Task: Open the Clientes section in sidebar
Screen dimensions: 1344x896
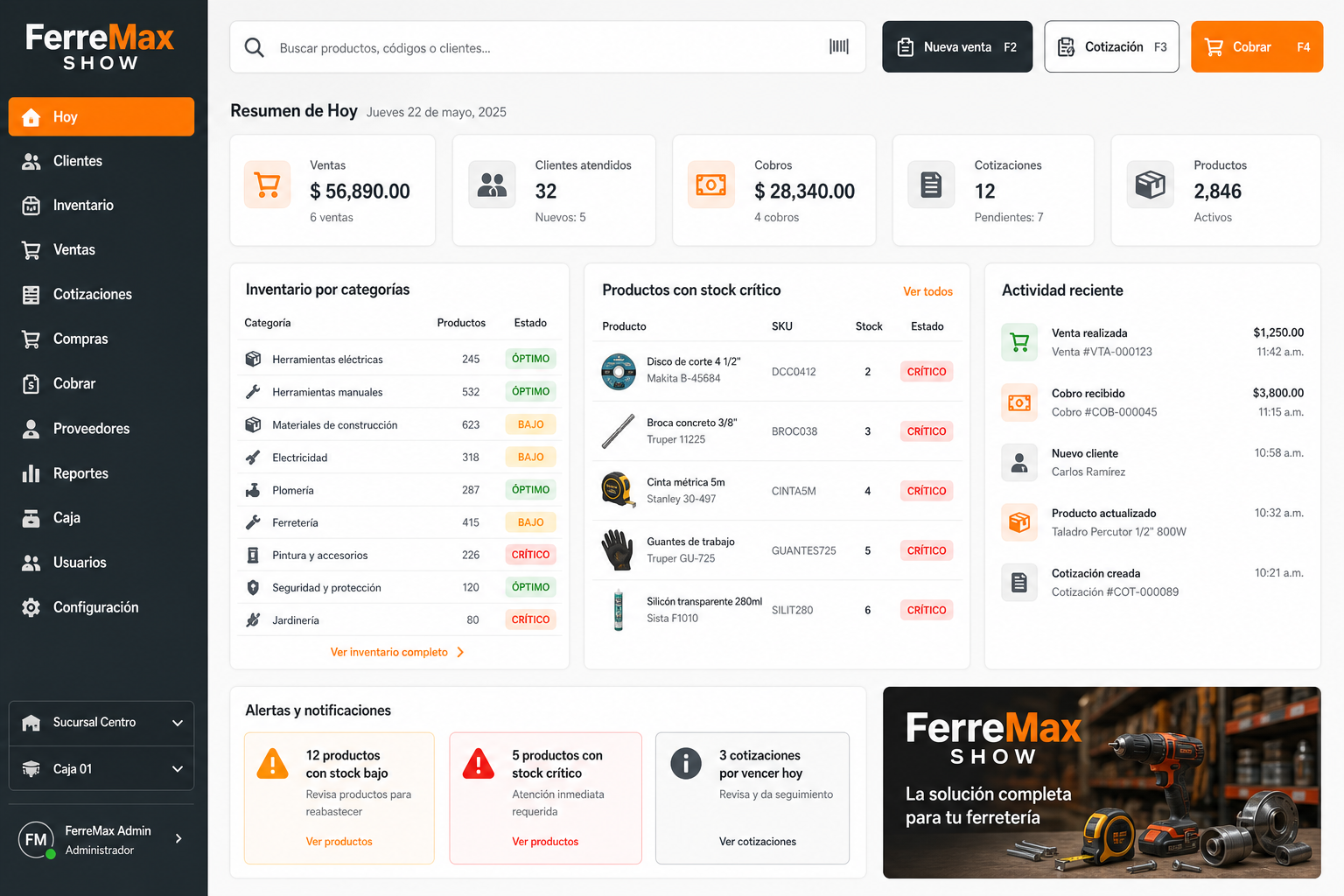Action: [101, 161]
